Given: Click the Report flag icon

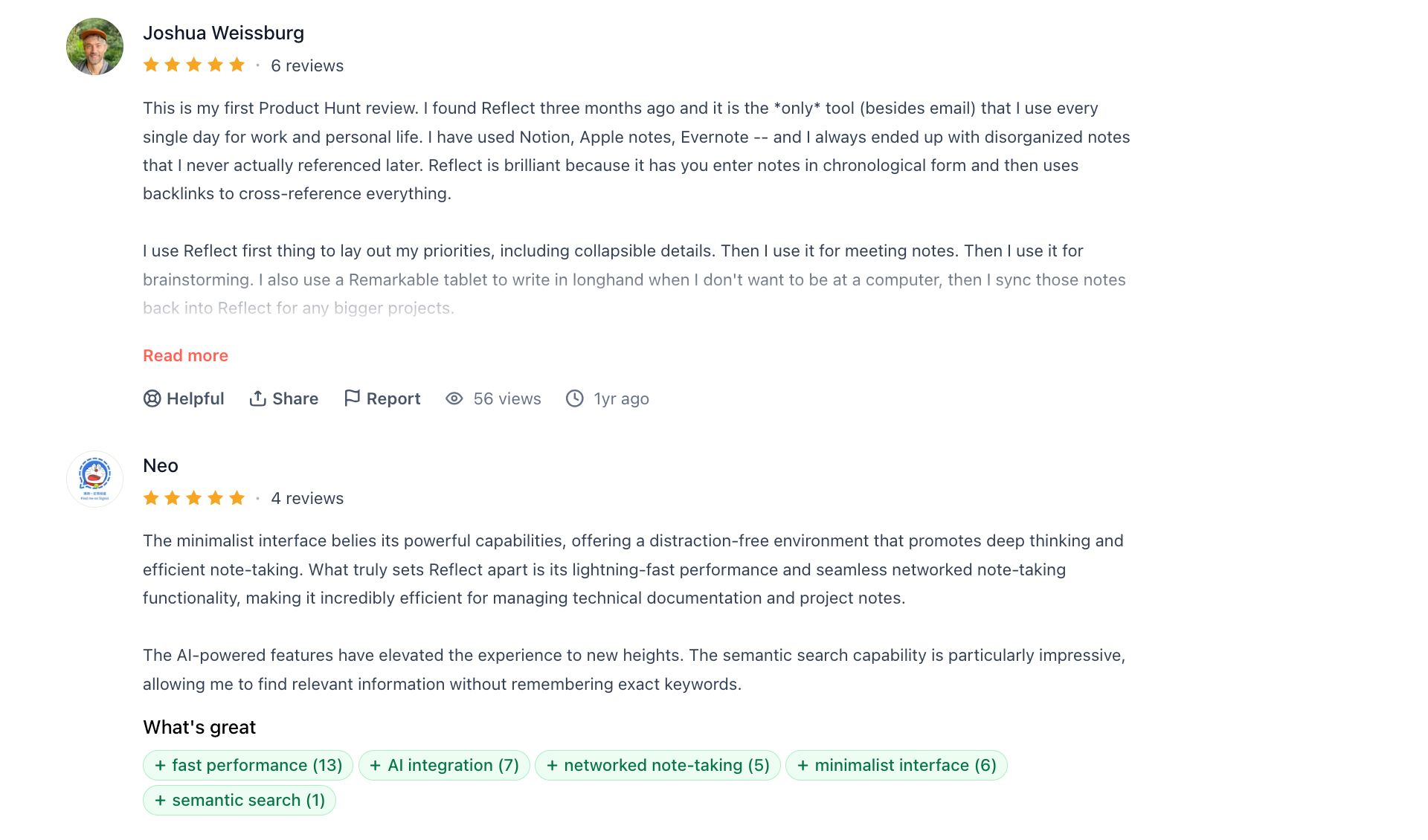Looking at the screenshot, I should pyautogui.click(x=353, y=398).
